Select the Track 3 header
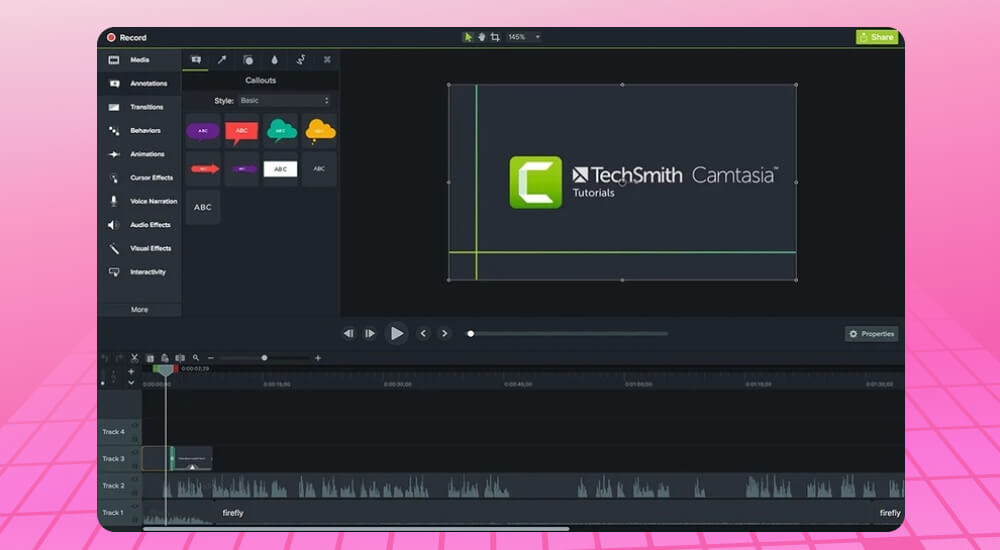Screen dimensions: 1000x550 120,459
